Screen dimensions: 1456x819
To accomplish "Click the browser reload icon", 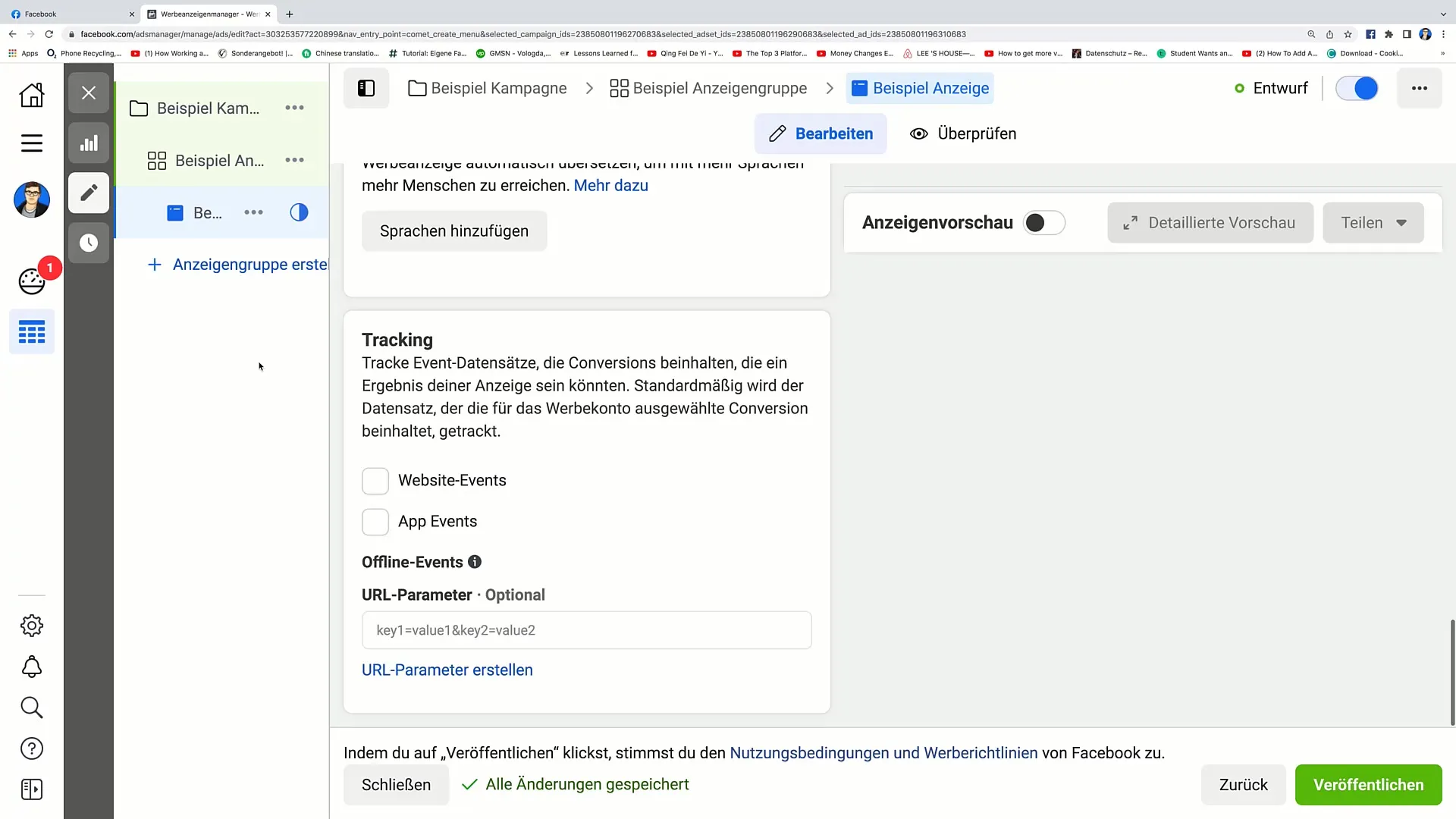I will 49,34.
